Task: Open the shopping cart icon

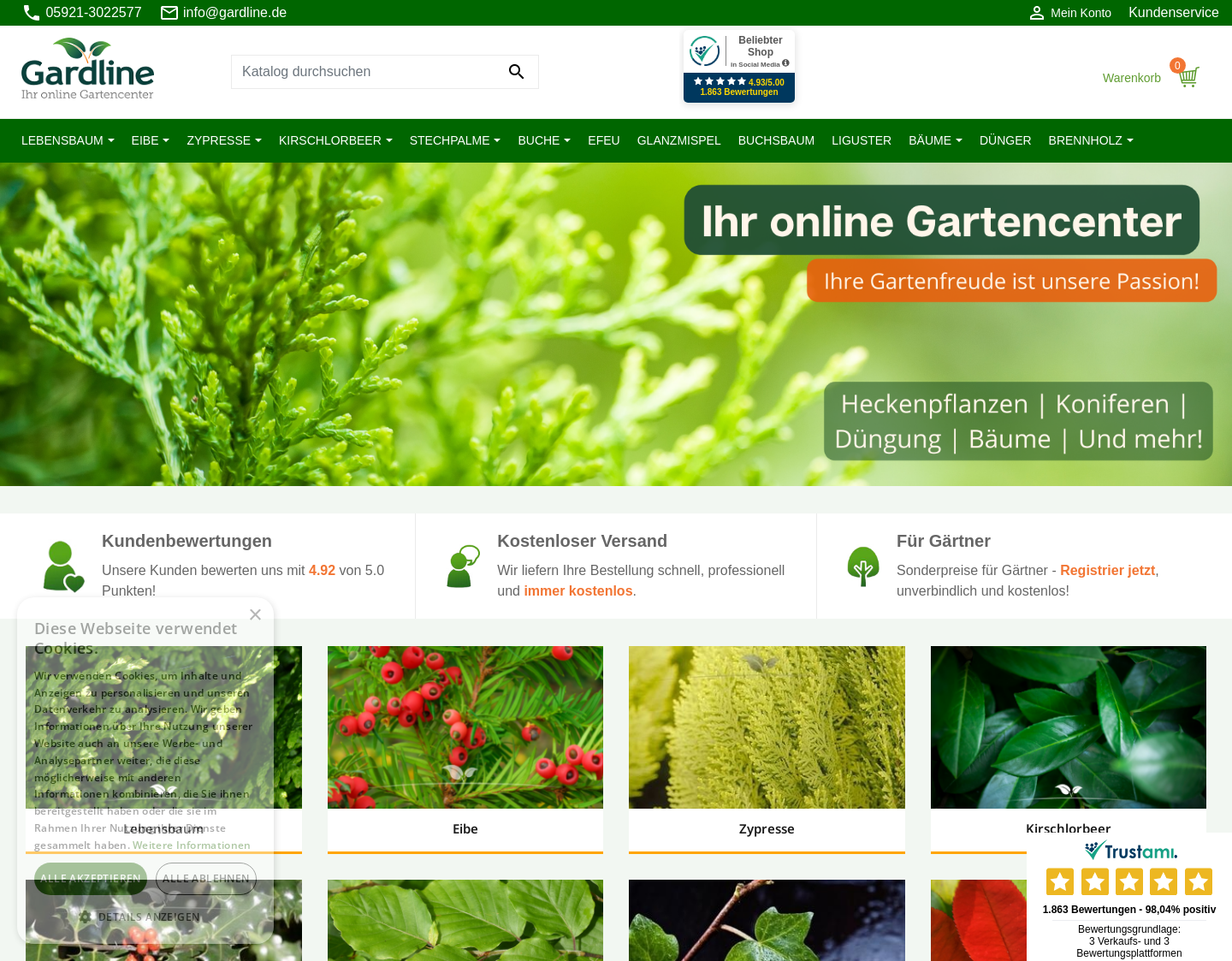Action: tap(1188, 76)
